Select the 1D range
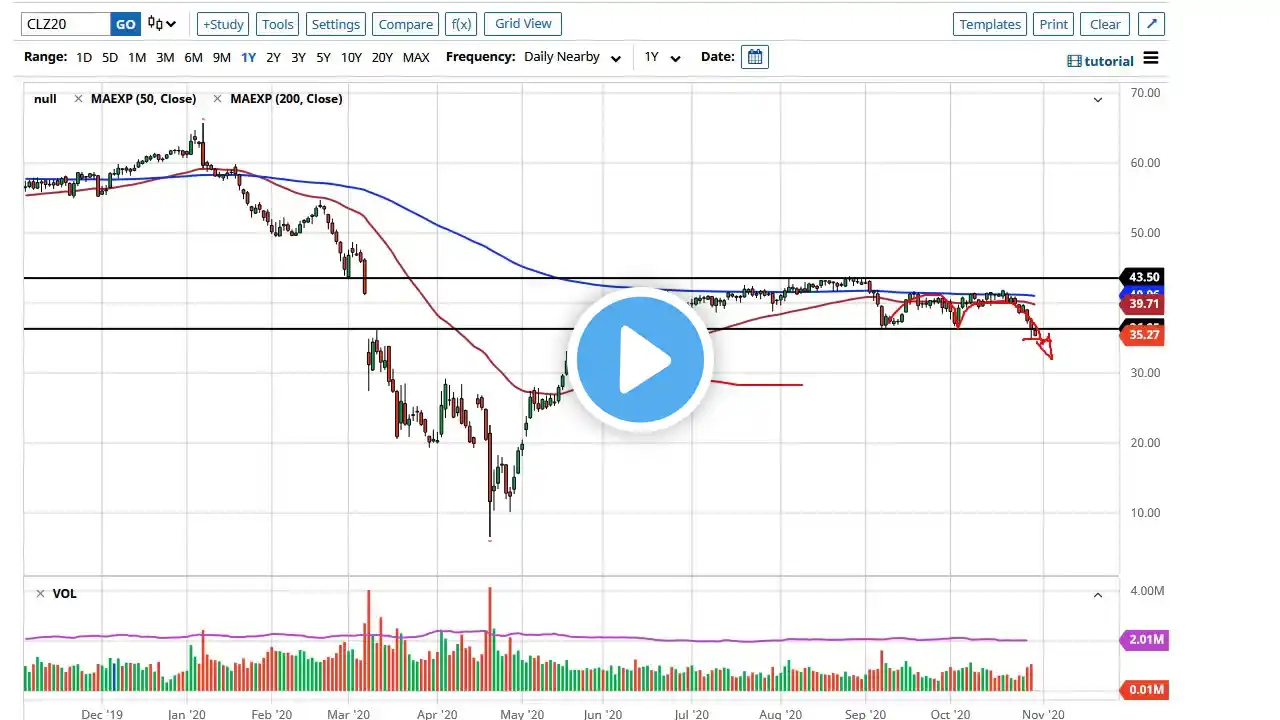The height and width of the screenshot is (720, 1280). click(x=84, y=57)
